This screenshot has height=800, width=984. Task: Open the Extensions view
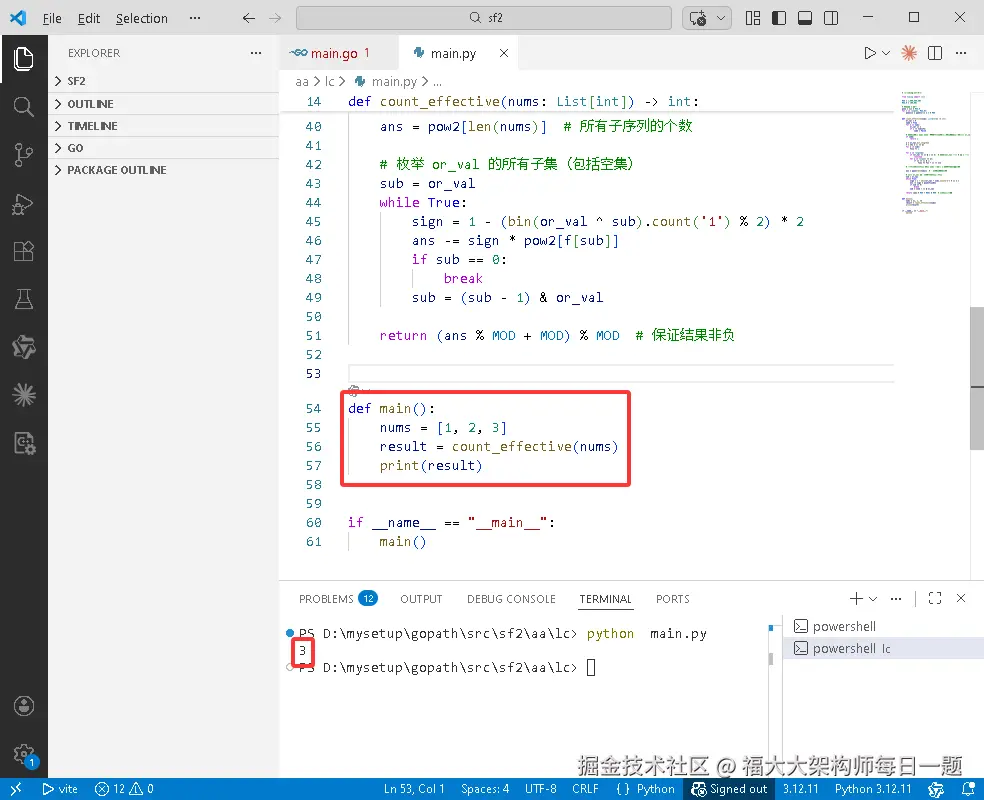click(x=23, y=251)
